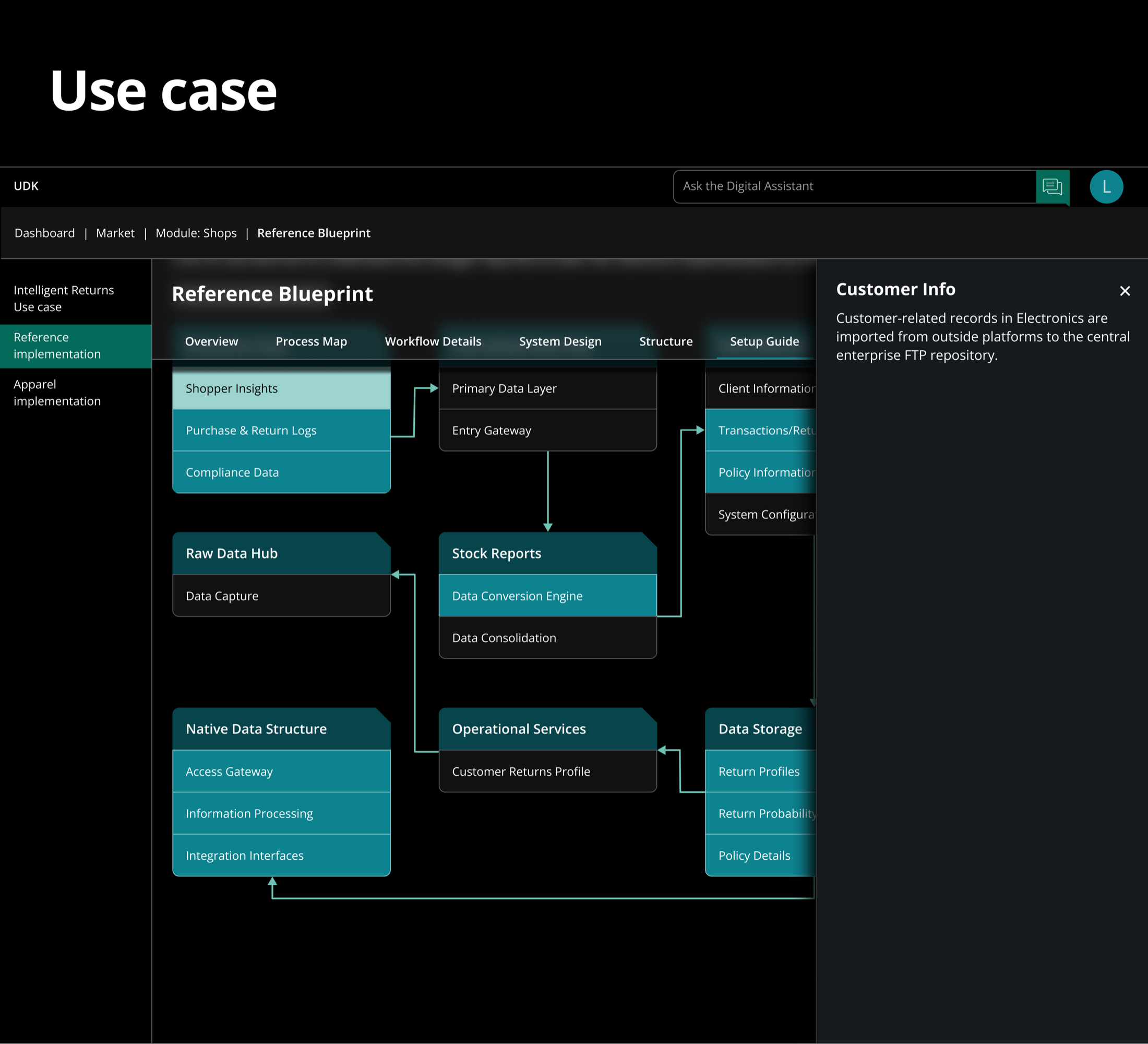Select the Transactions/Returns item
Image resolution: width=1148 pixels, height=1044 pixels.
coord(761,431)
